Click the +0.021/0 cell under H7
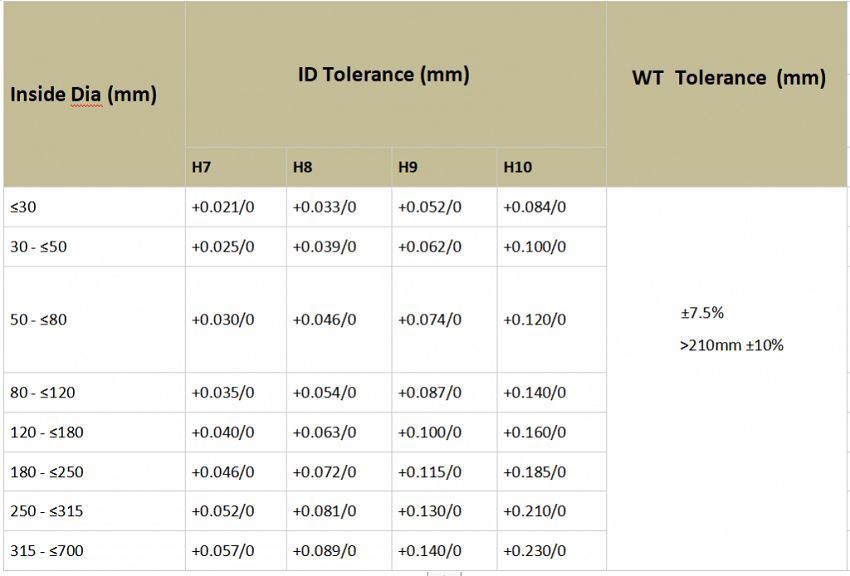The height and width of the screenshot is (576, 850). tap(222, 207)
